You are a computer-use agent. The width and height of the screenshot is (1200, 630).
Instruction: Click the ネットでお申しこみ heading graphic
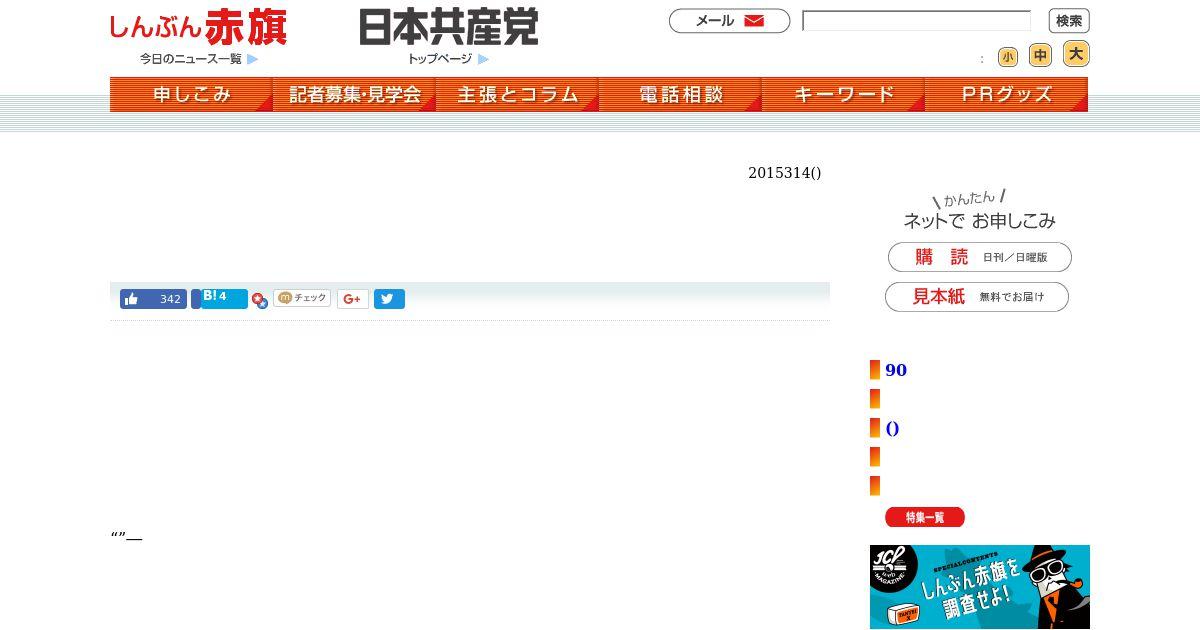pos(979,210)
